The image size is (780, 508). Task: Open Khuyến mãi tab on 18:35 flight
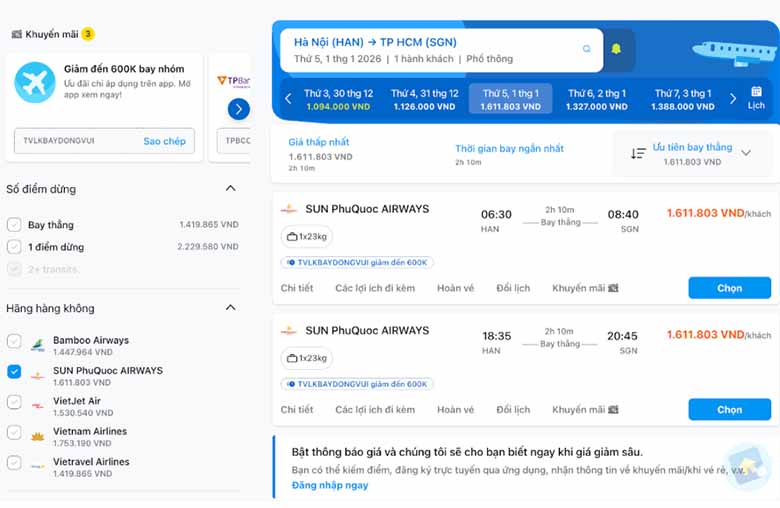point(585,409)
